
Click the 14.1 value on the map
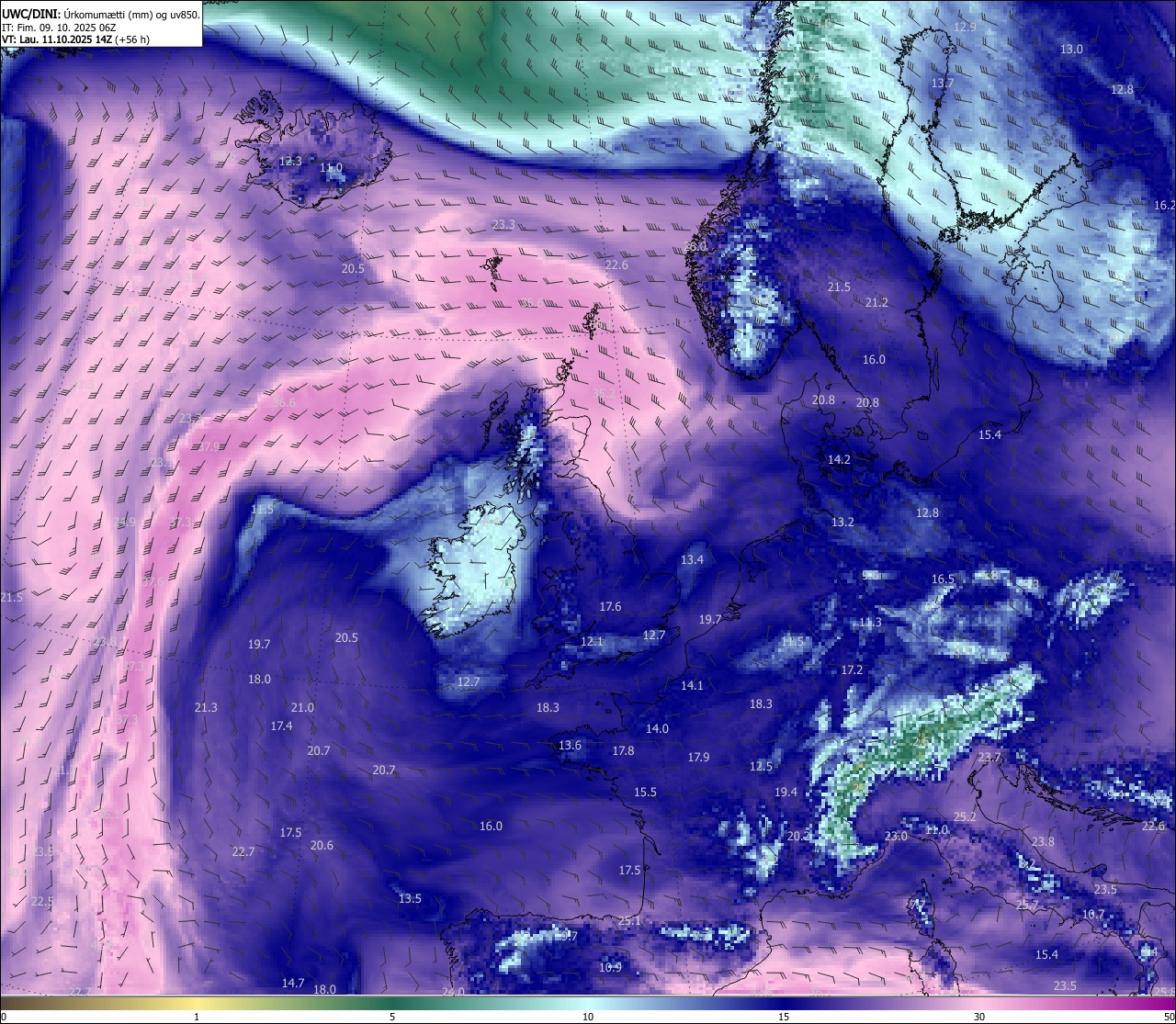click(692, 685)
